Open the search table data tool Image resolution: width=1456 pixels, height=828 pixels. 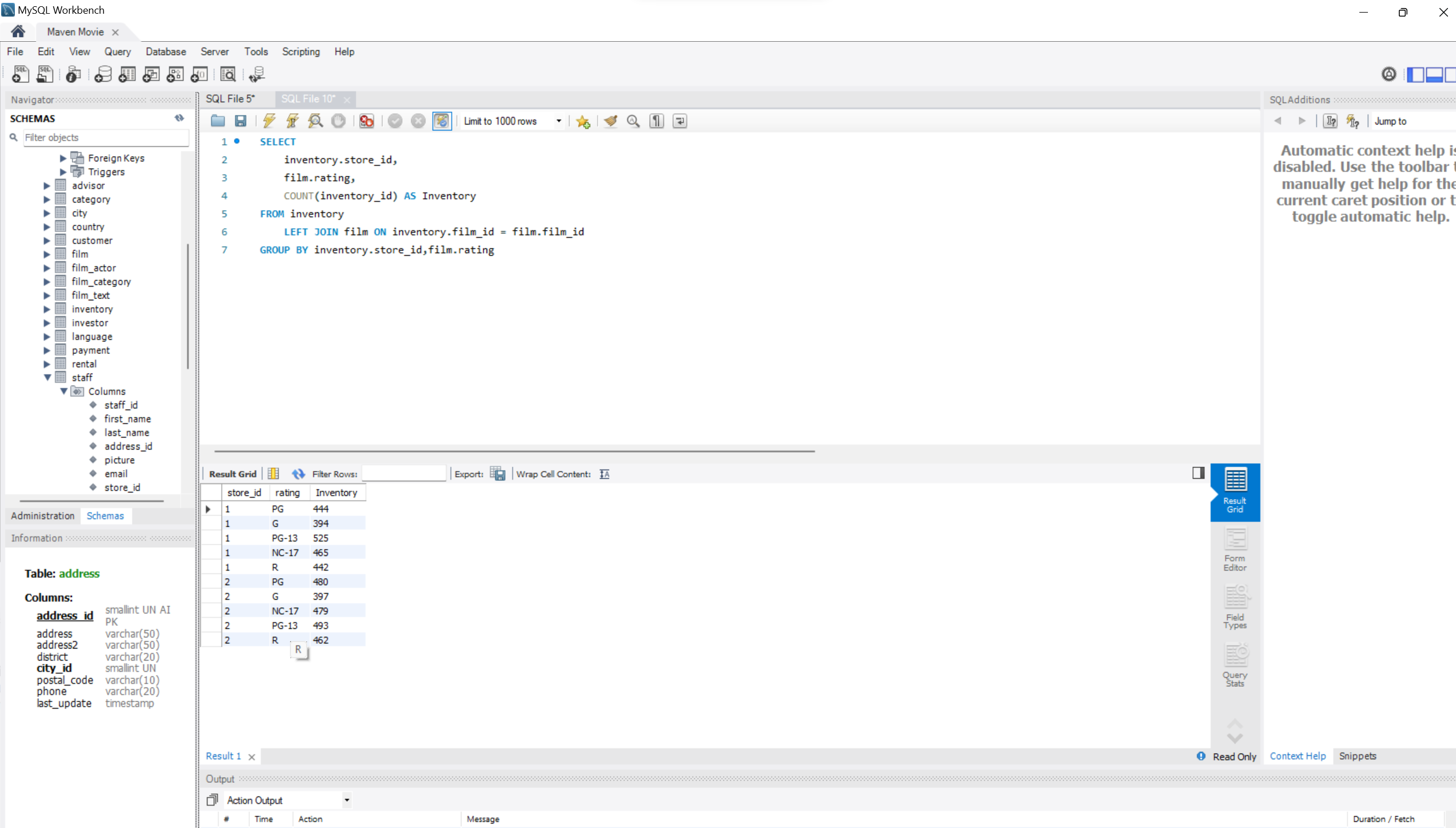tap(228, 74)
